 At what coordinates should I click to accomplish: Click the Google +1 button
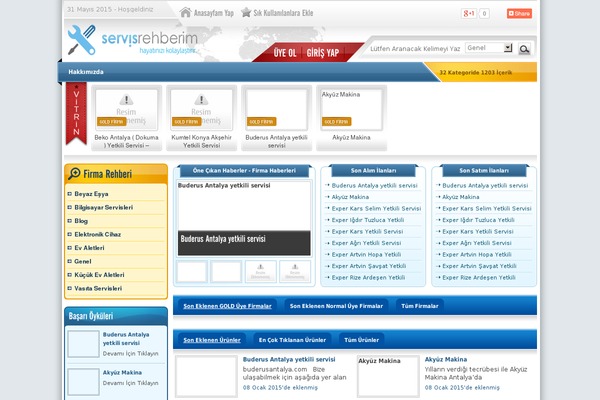pyautogui.click(x=469, y=14)
